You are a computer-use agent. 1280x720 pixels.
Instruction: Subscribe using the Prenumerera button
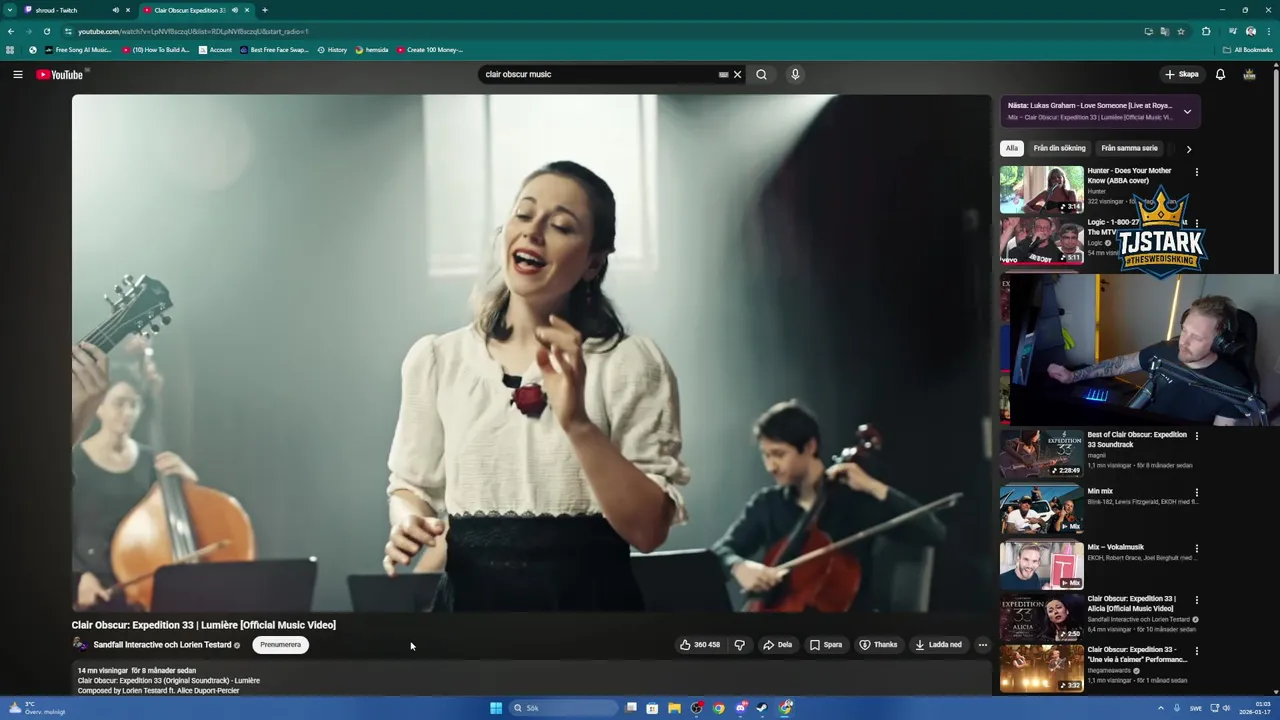coord(280,645)
